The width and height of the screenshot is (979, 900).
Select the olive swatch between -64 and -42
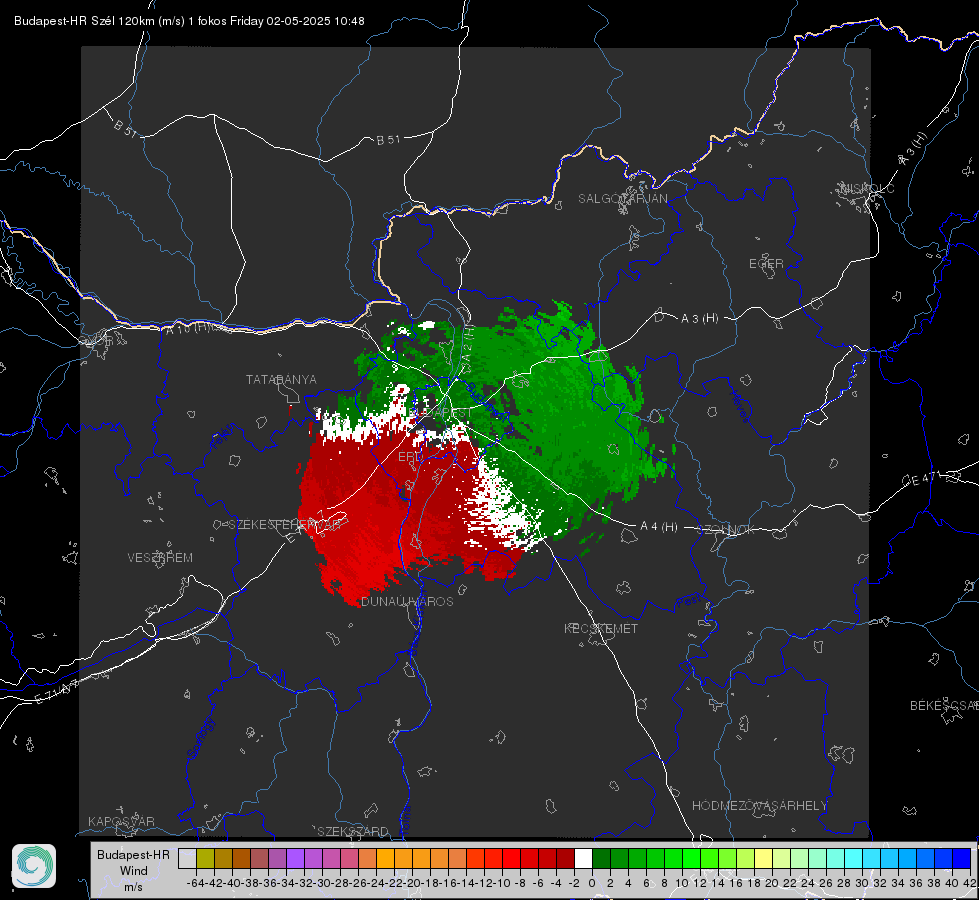(205, 858)
